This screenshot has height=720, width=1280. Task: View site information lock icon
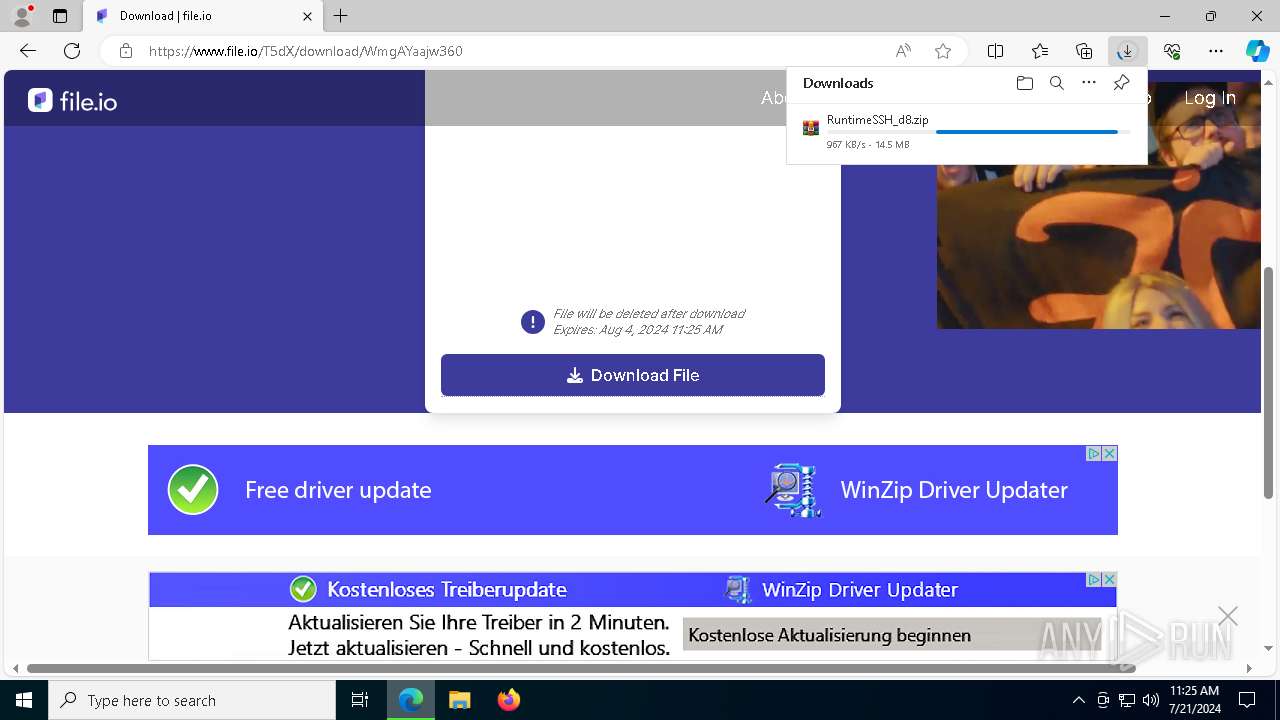click(126, 51)
